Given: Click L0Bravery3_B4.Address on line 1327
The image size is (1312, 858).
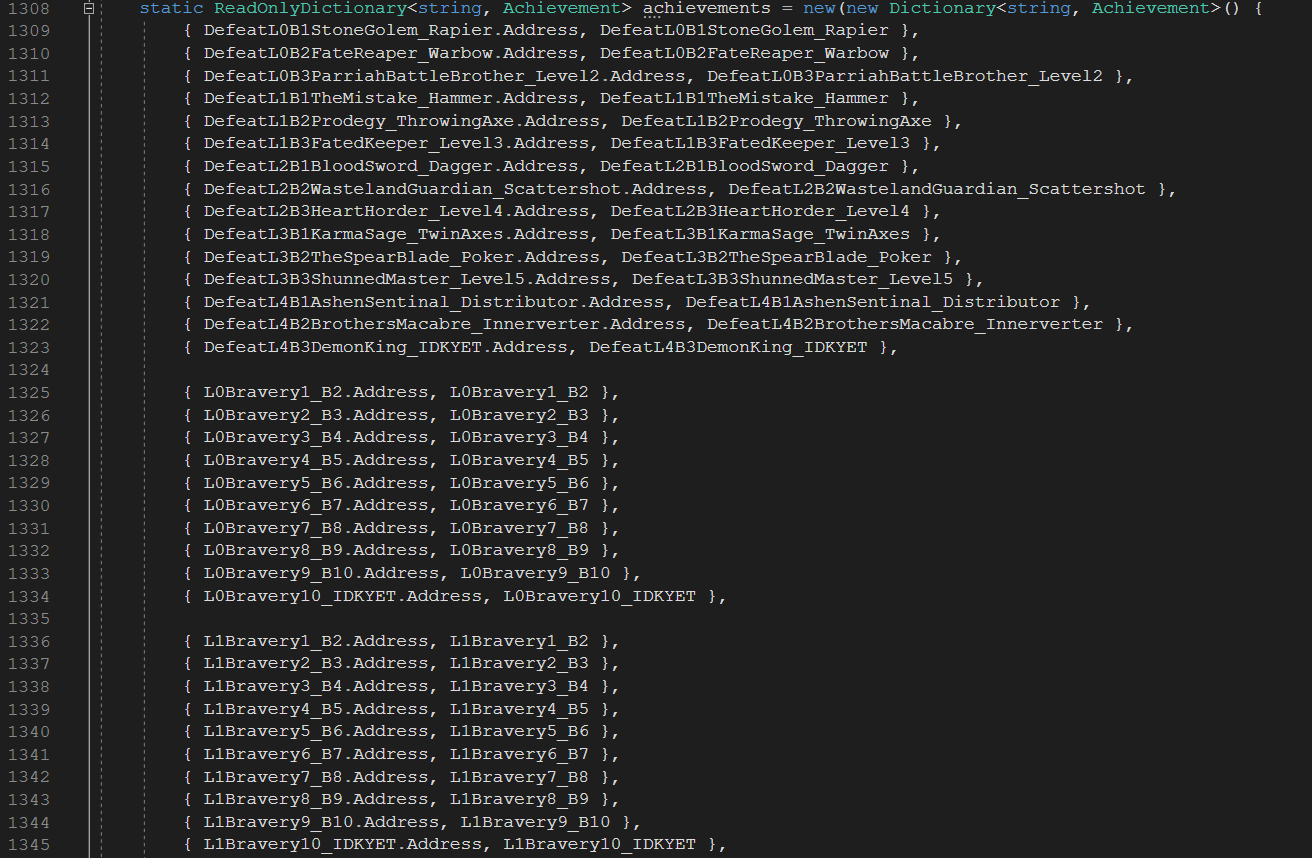Looking at the screenshot, I should pos(316,437).
